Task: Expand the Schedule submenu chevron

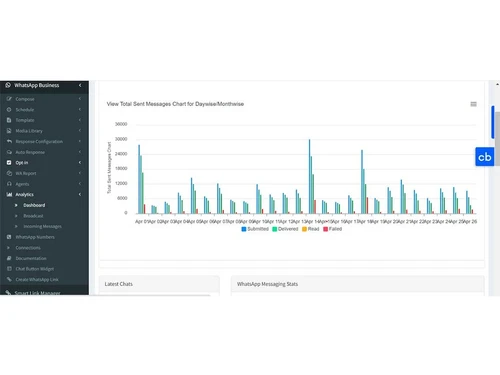Action: (x=80, y=109)
